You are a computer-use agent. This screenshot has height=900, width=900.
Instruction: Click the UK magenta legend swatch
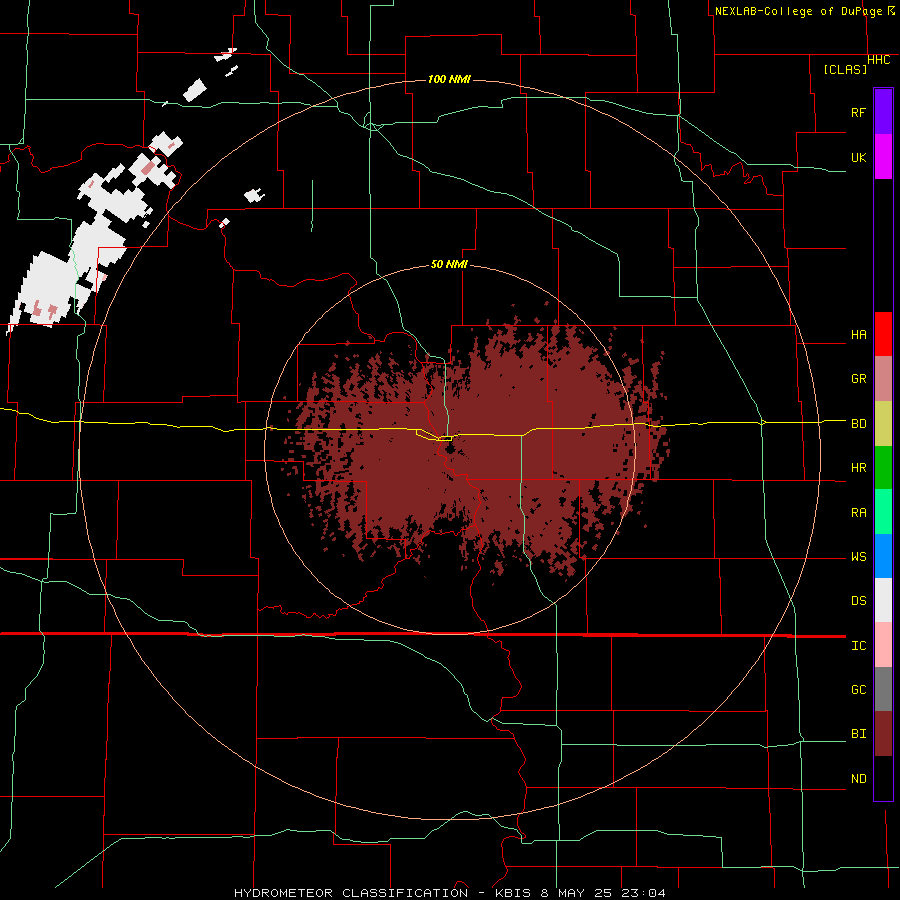click(x=883, y=157)
